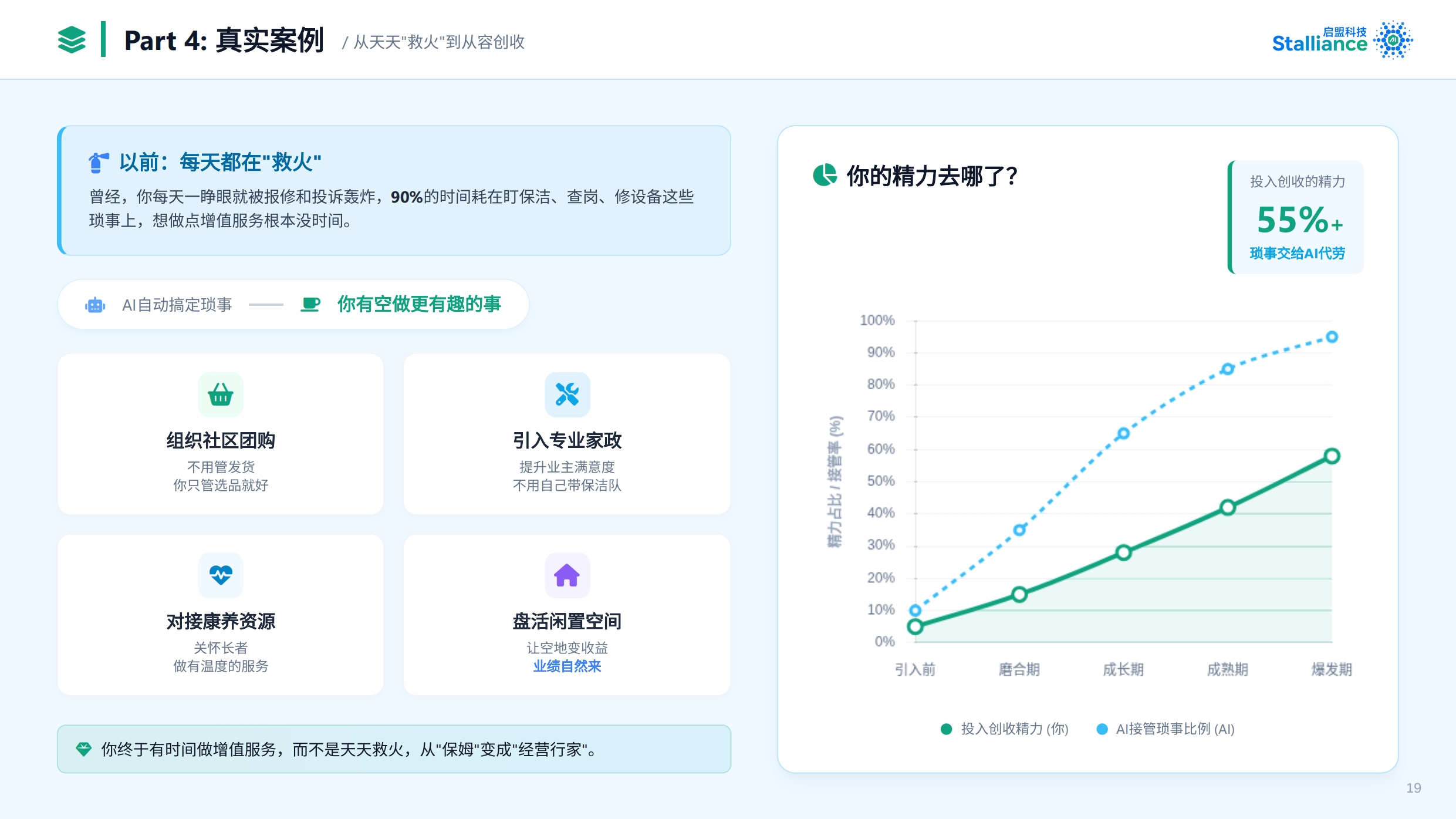The height and width of the screenshot is (819, 1456).
Task: Click the 磨合期 axis label
Action: click(x=1019, y=669)
